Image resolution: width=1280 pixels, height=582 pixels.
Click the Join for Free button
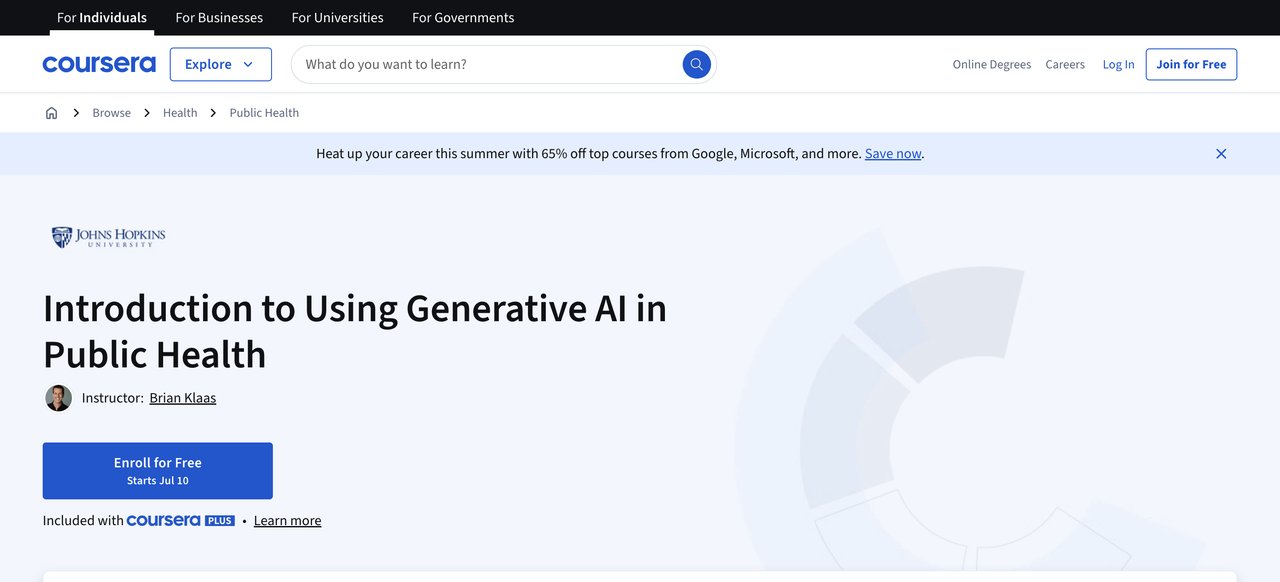(x=1191, y=64)
